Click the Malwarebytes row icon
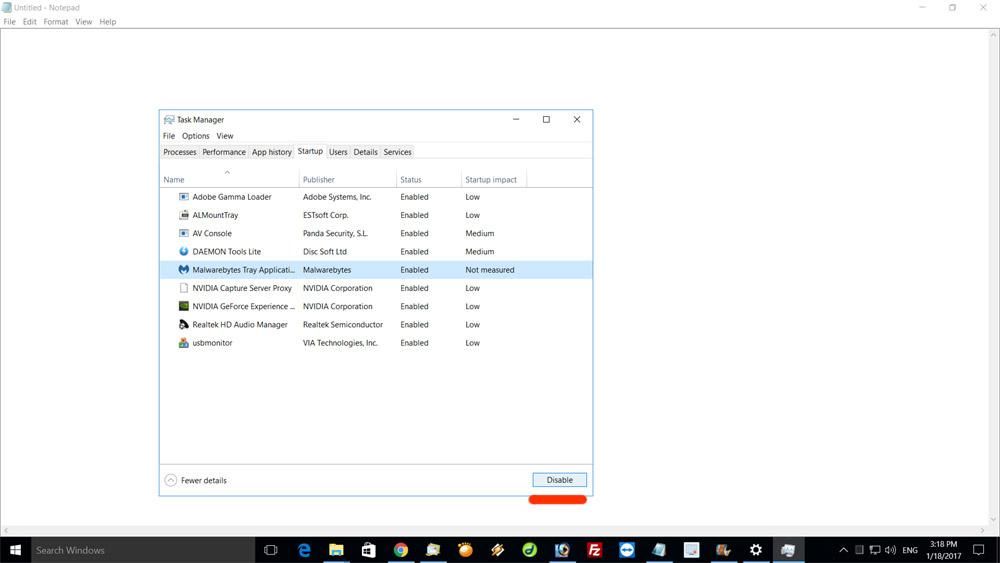This screenshot has height=563, width=1000. click(184, 270)
